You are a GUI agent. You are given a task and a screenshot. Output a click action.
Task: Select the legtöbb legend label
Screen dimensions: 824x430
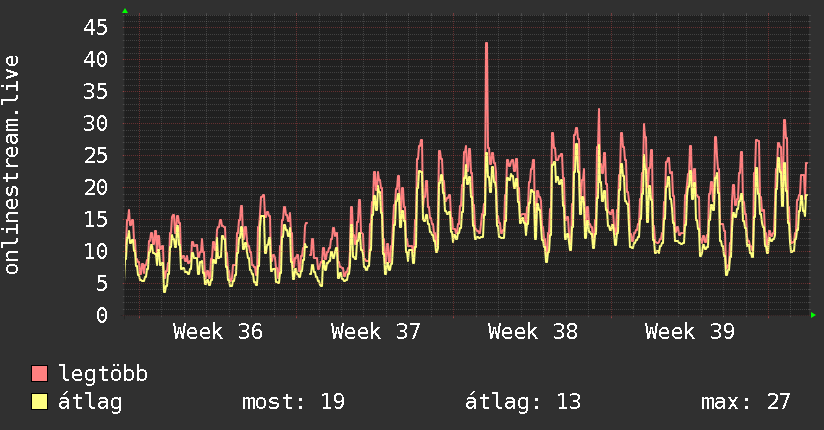[x=103, y=374]
